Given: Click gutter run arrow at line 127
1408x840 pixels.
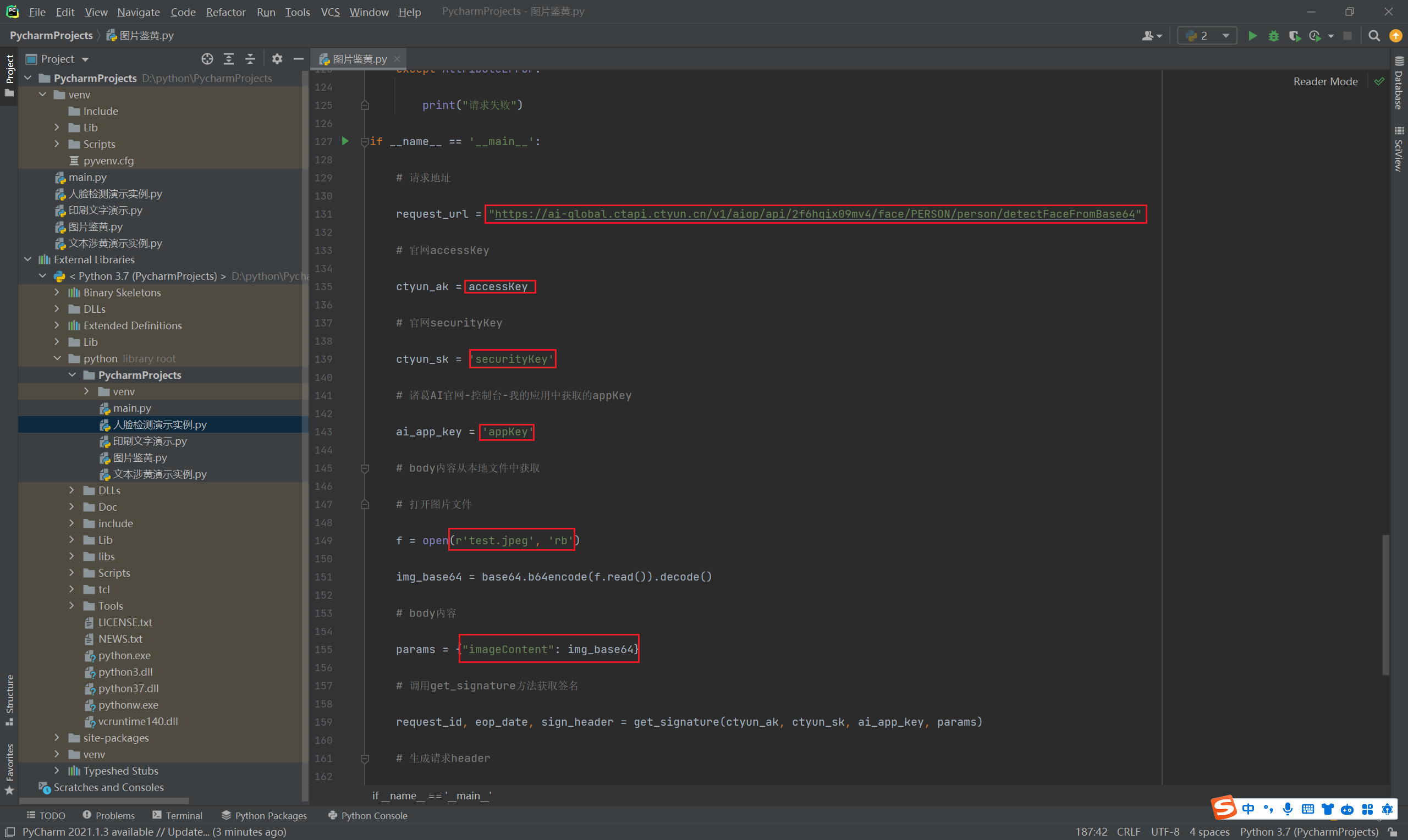Looking at the screenshot, I should (x=345, y=141).
